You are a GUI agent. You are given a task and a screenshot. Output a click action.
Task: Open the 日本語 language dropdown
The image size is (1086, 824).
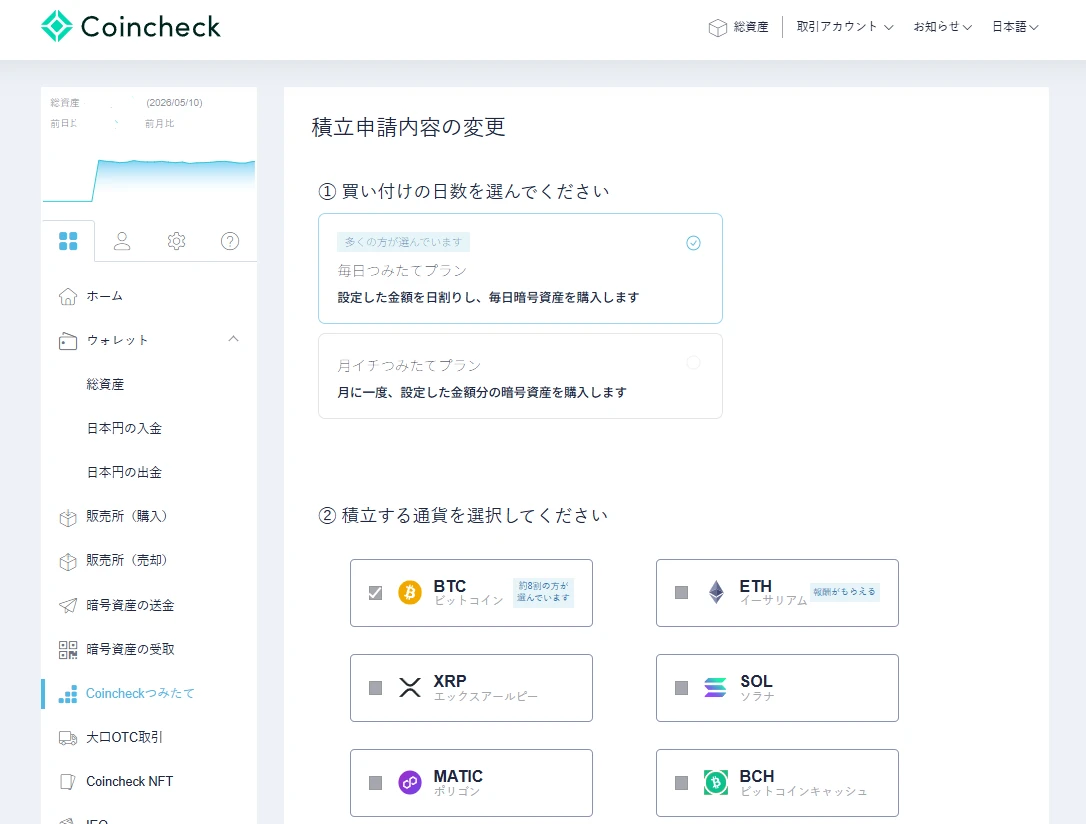[x=1015, y=27]
